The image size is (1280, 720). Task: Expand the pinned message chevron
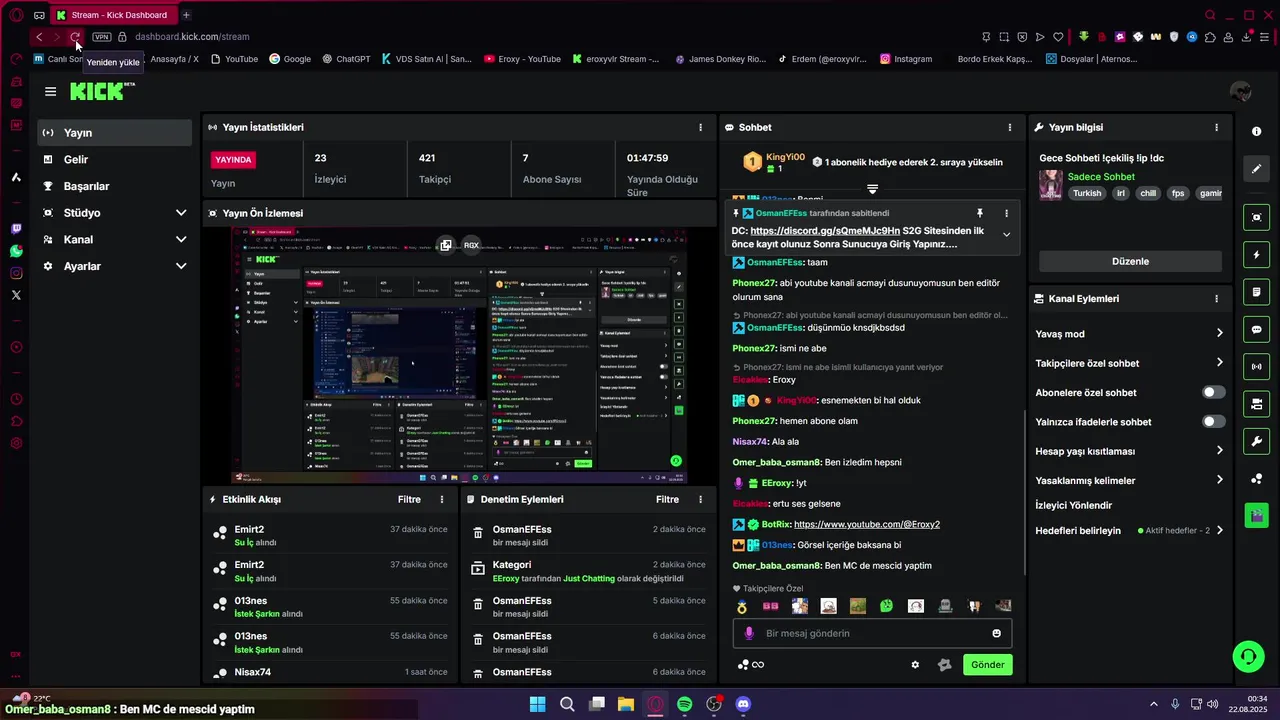pyautogui.click(x=1006, y=234)
